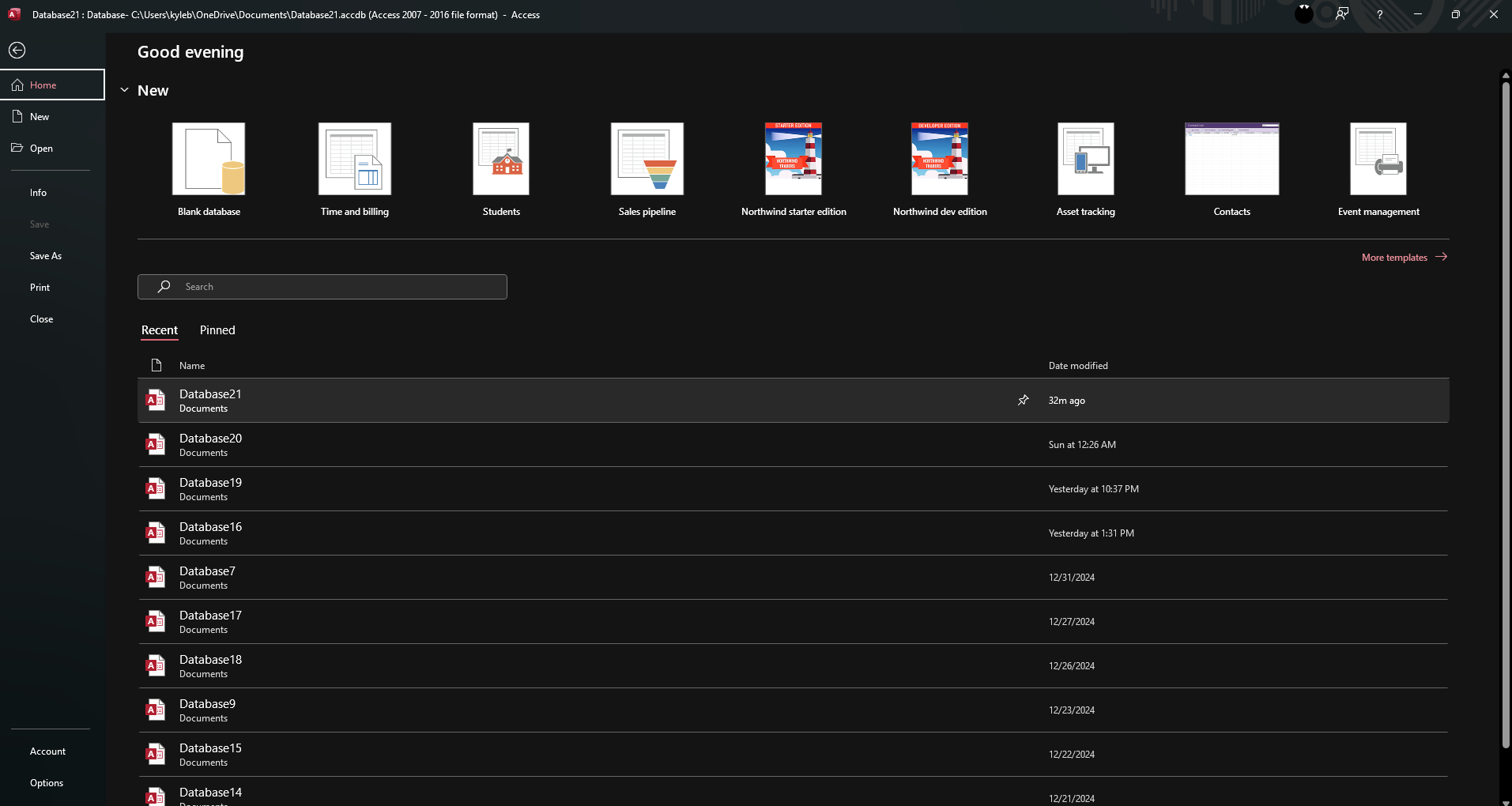Click the Database21 file icon in list

[156, 401]
